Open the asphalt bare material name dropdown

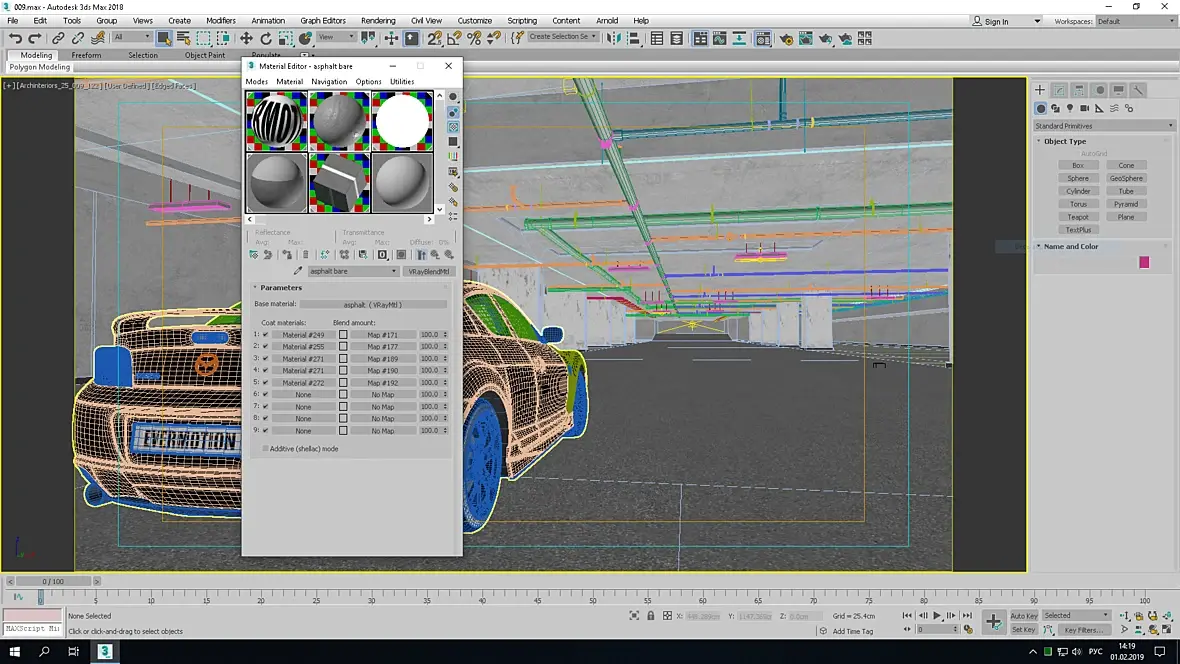(393, 271)
